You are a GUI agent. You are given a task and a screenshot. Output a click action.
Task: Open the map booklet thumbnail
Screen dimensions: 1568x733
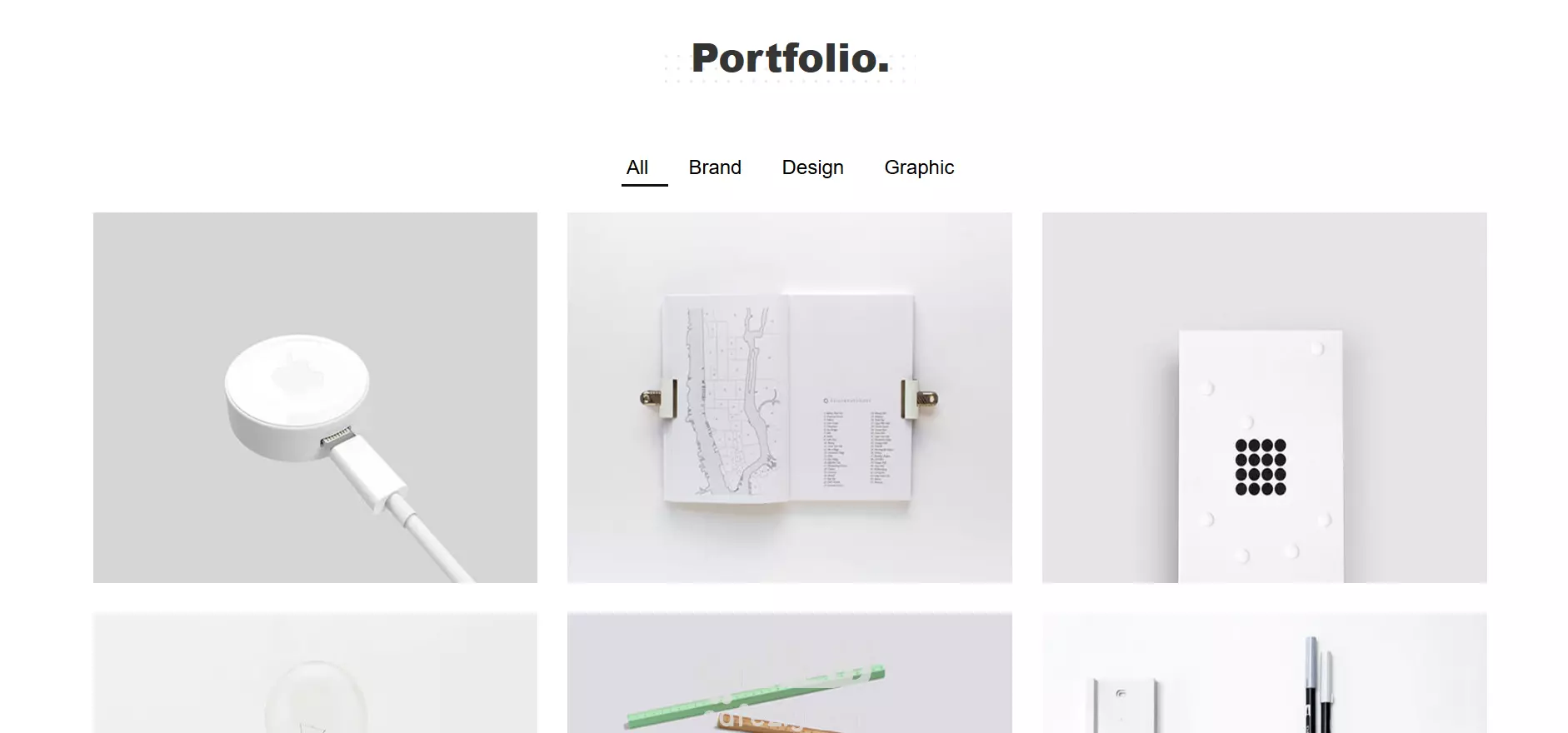pos(790,397)
